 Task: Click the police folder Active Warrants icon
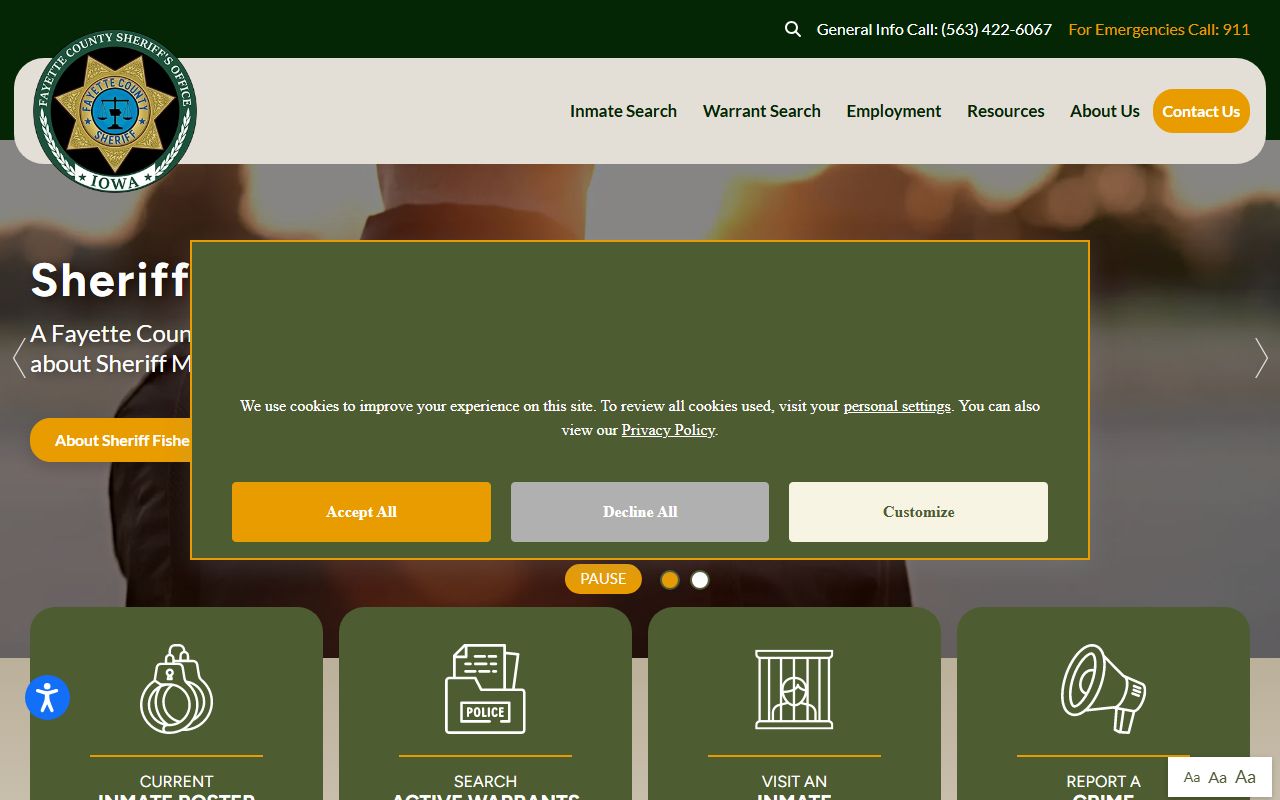(485, 689)
